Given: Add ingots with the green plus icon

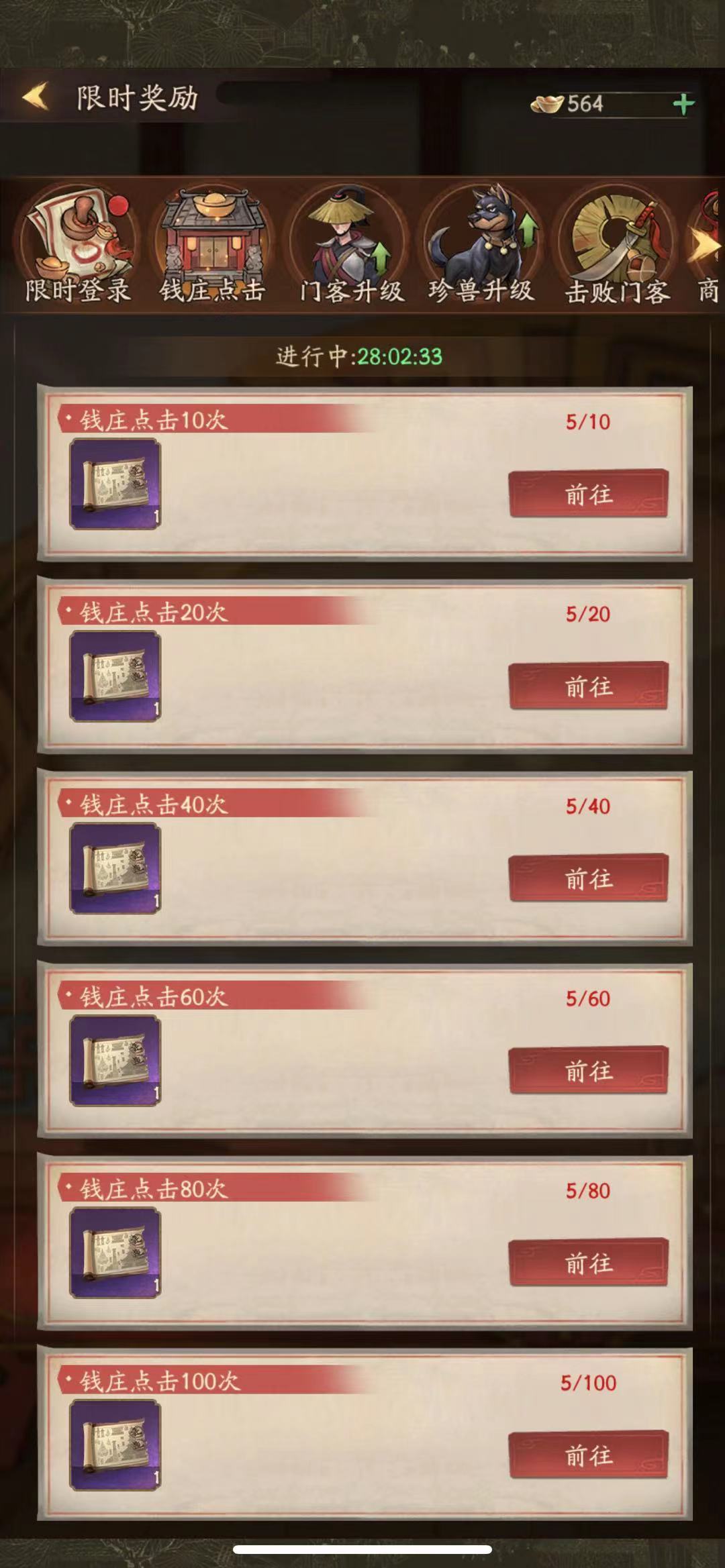Looking at the screenshot, I should click(x=683, y=104).
